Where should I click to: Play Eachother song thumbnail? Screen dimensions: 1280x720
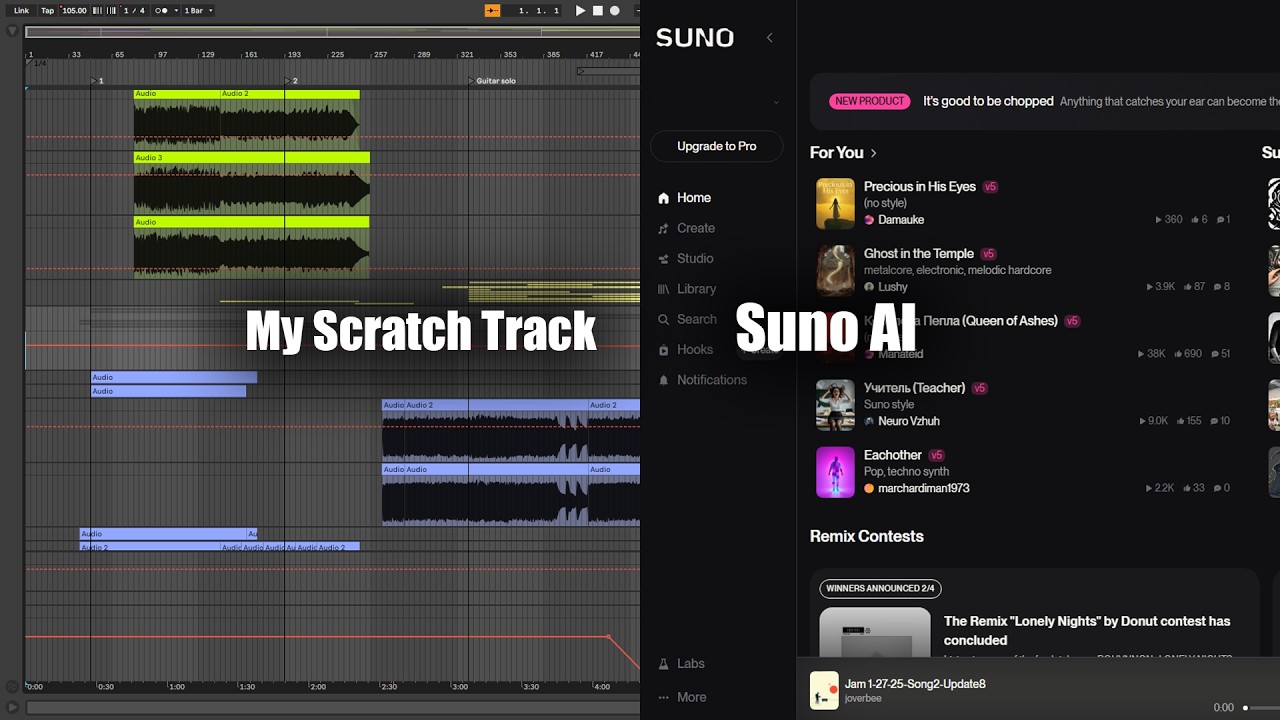[835, 471]
